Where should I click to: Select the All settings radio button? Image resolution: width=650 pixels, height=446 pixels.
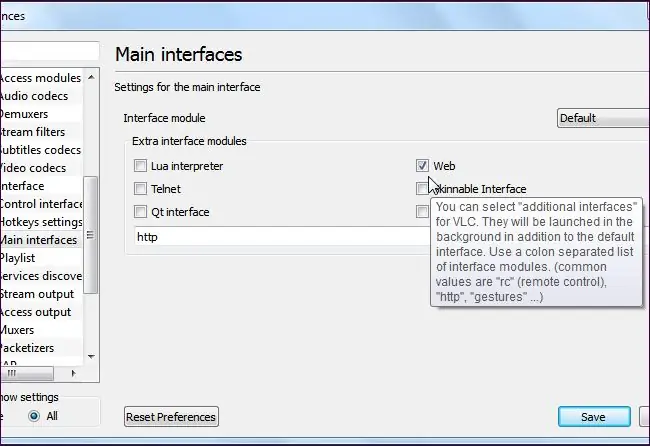[x=36, y=416]
